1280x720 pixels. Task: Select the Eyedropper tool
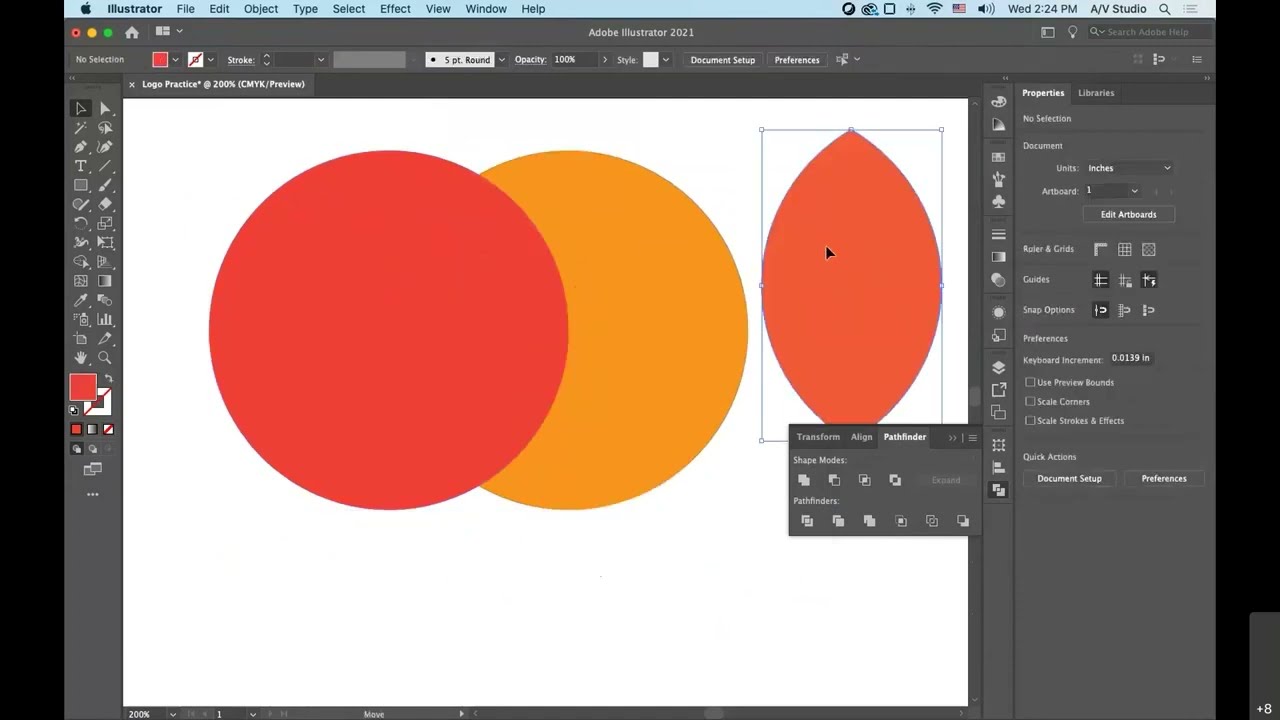coord(81,298)
